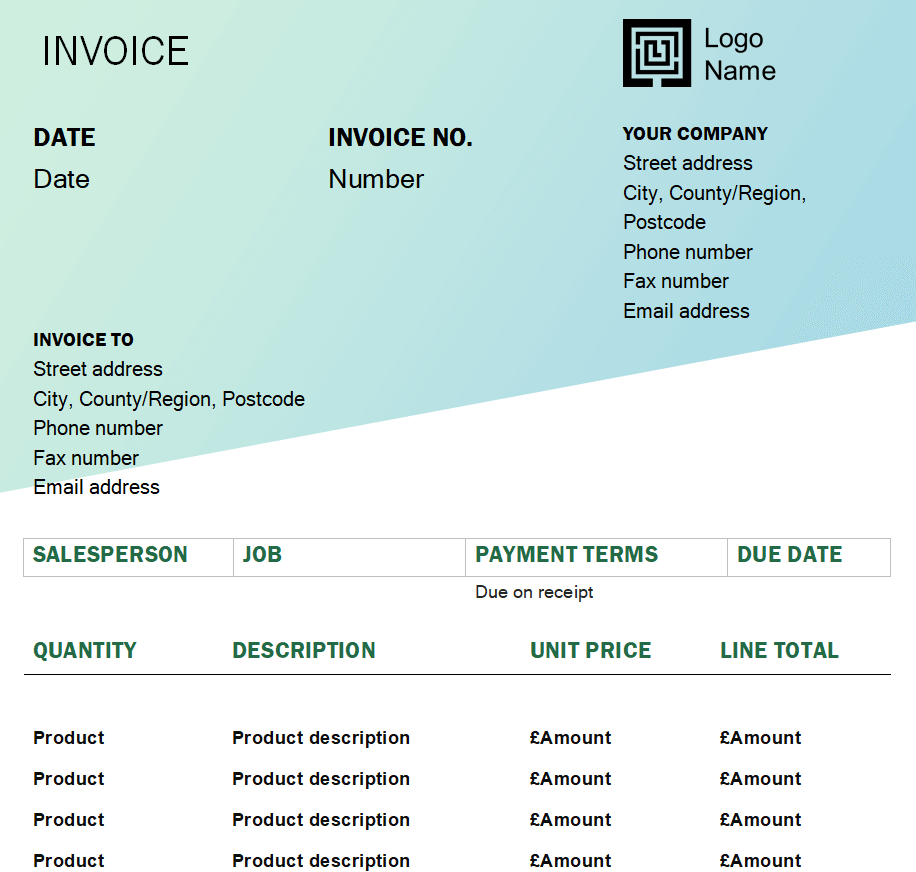Click the INVOICE title heading
Viewport: 916px width, 872px height.
(116, 51)
